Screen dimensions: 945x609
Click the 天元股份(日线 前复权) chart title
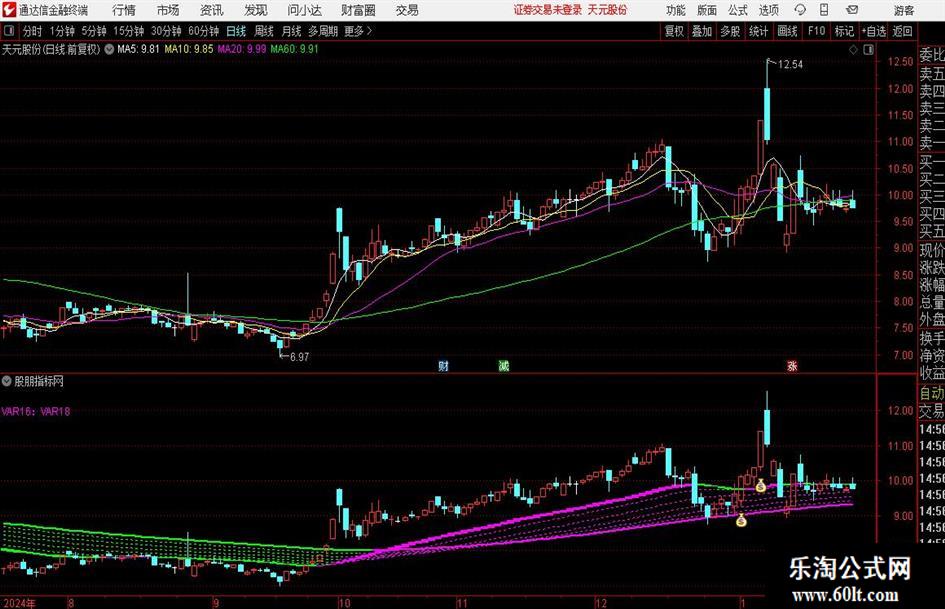(51, 49)
